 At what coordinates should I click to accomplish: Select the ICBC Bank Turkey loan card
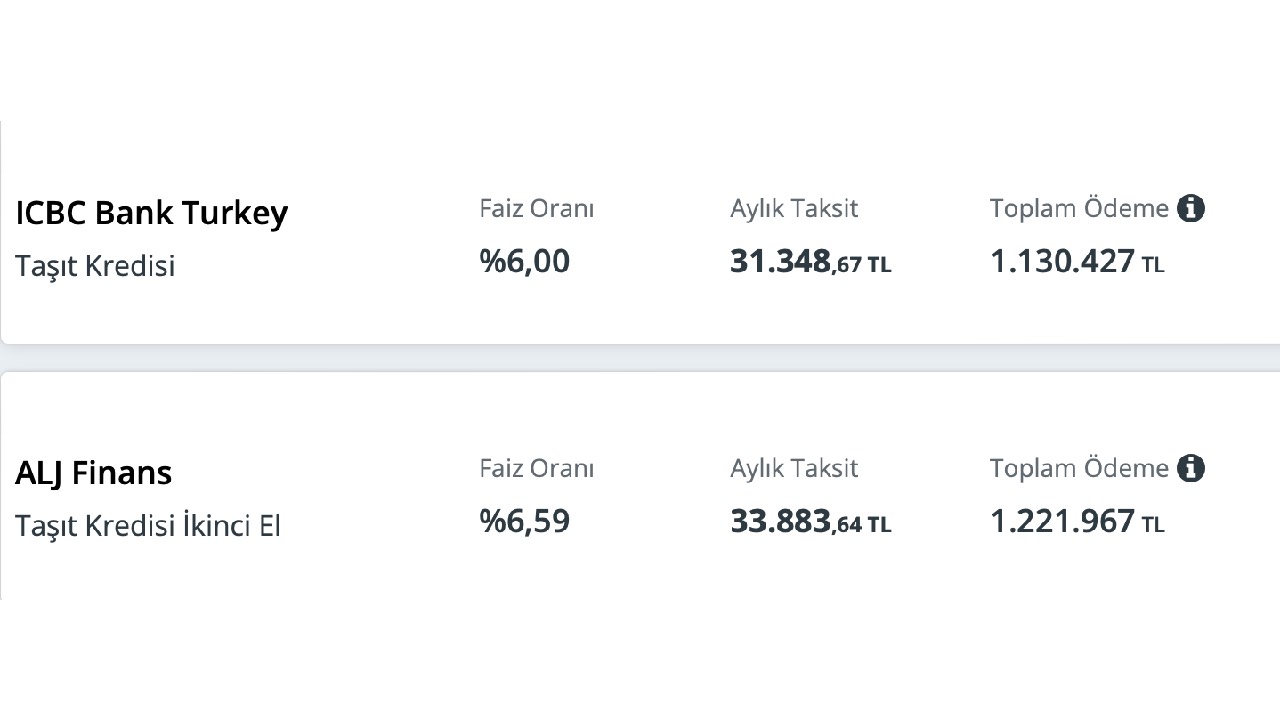pos(640,232)
